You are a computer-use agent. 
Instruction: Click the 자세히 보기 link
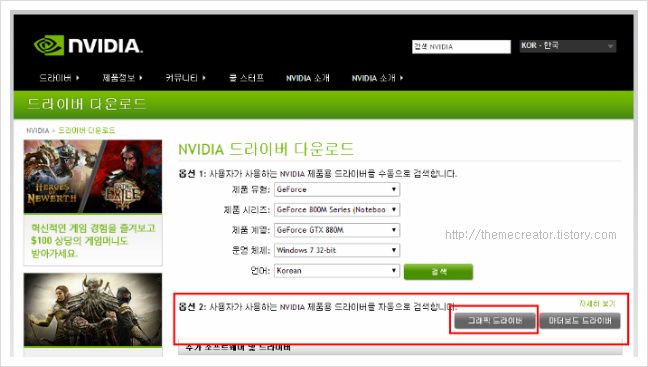[x=597, y=304]
